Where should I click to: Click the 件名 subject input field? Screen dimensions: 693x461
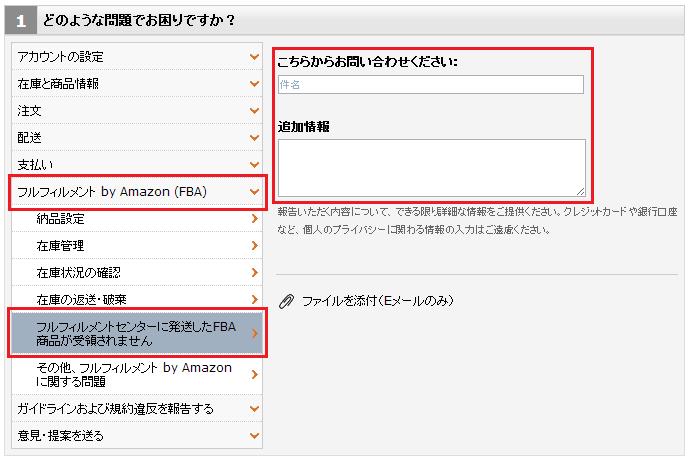point(430,85)
